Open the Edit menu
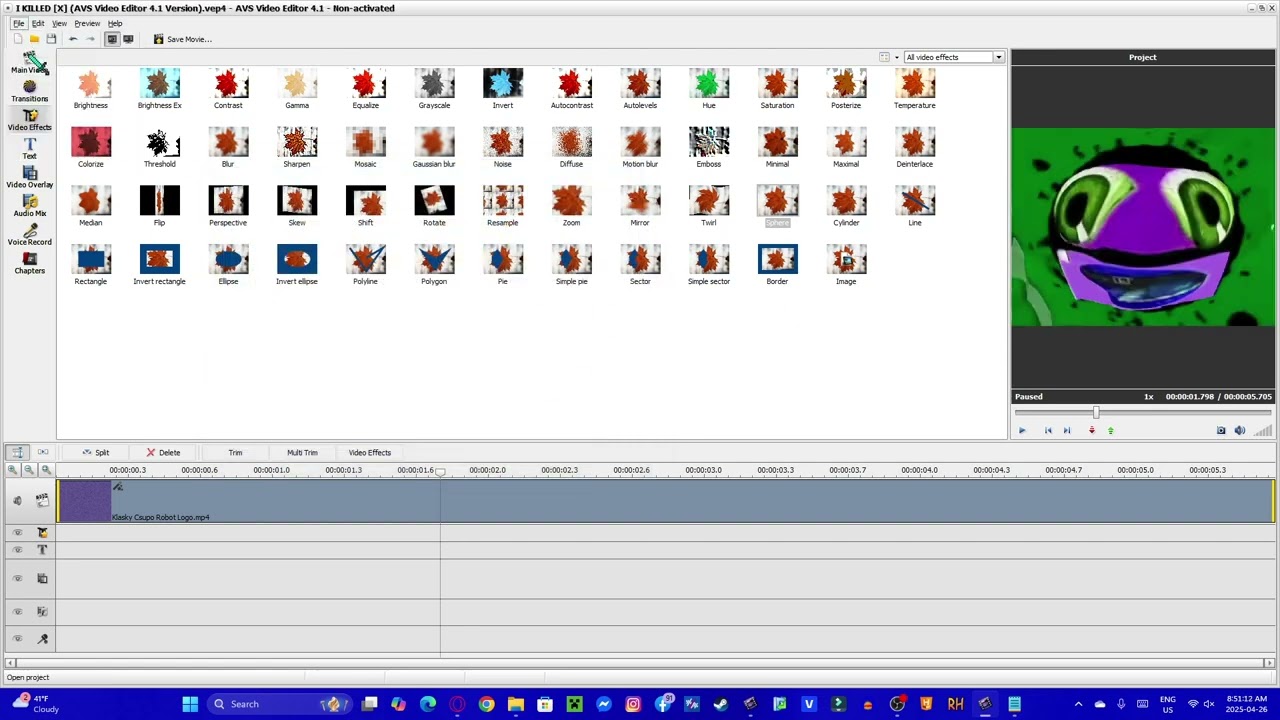Screen dimensions: 1280x720 point(38,23)
